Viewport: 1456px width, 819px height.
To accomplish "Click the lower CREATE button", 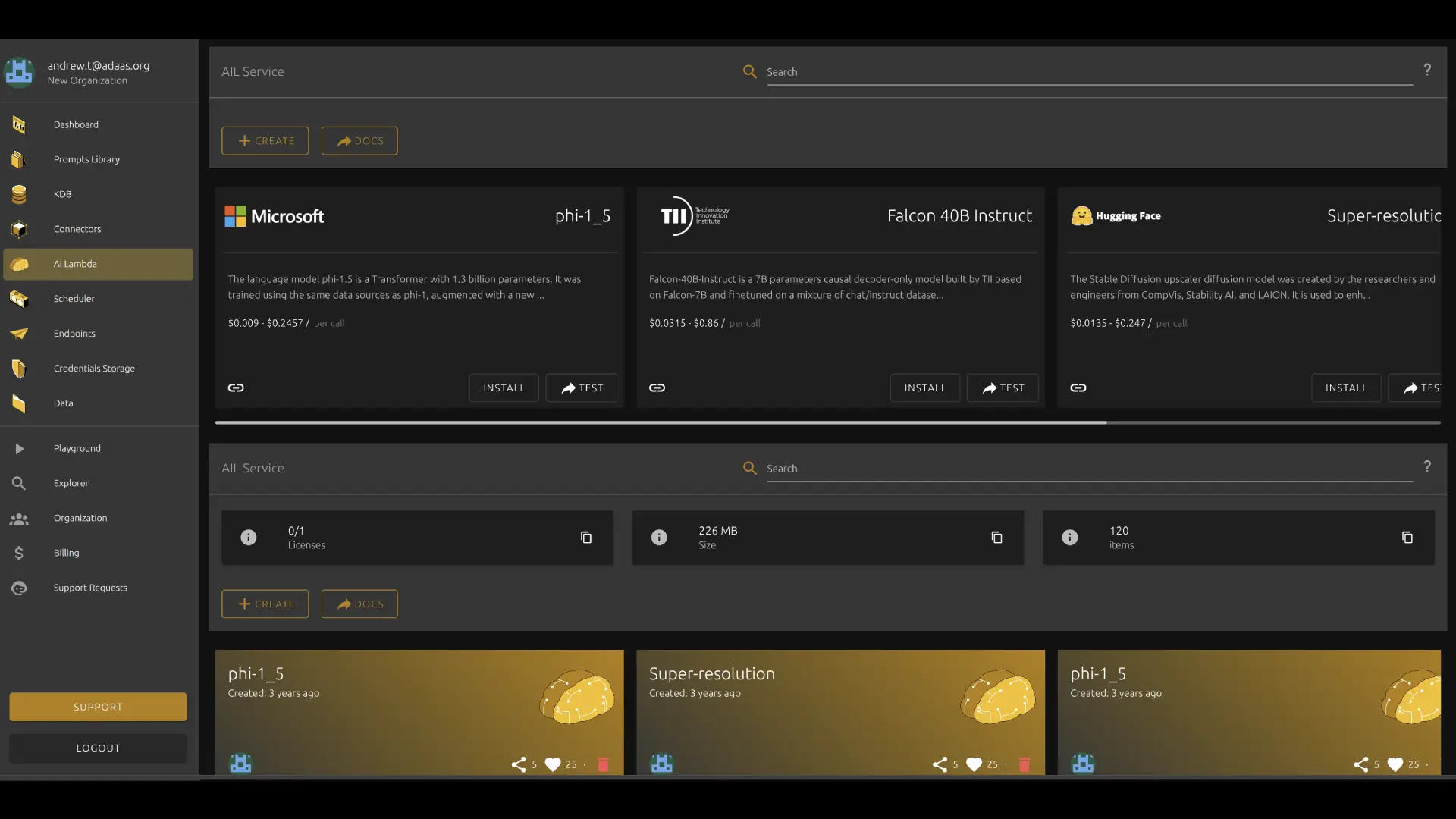I will pos(265,604).
